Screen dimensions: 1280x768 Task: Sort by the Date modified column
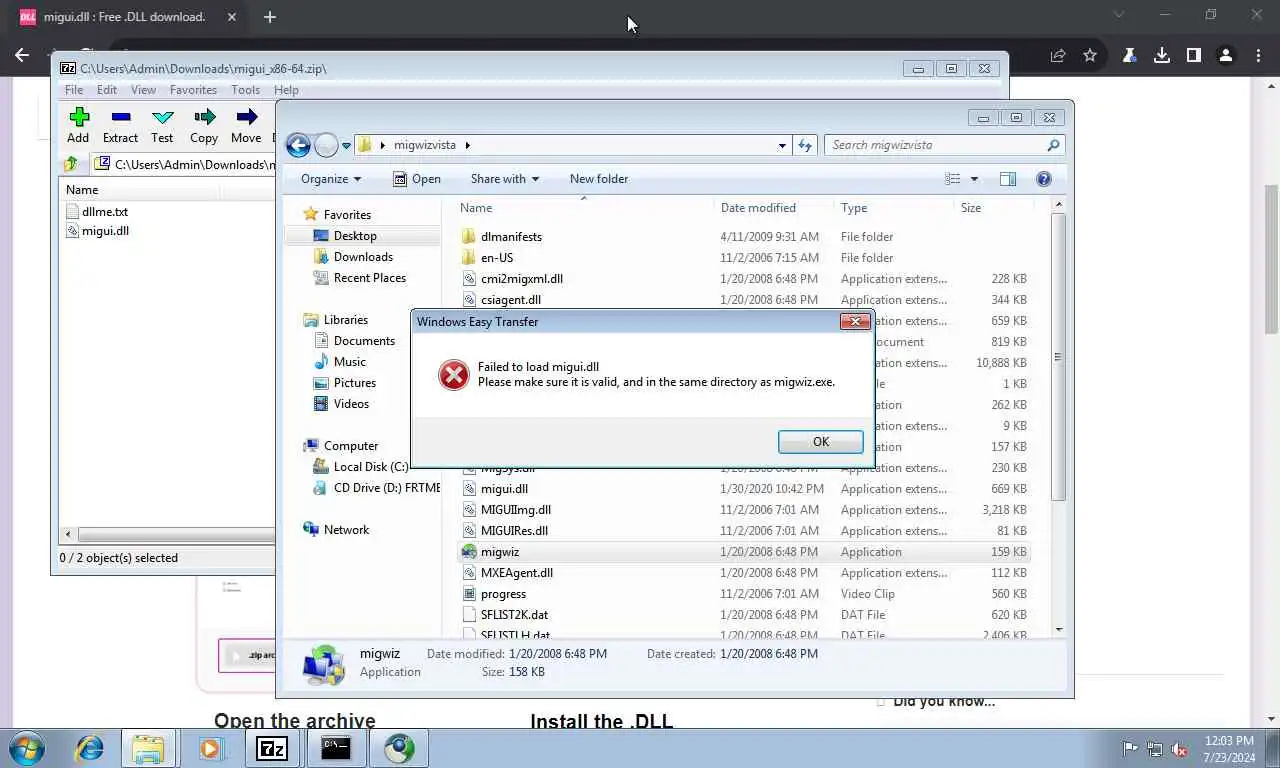(758, 208)
